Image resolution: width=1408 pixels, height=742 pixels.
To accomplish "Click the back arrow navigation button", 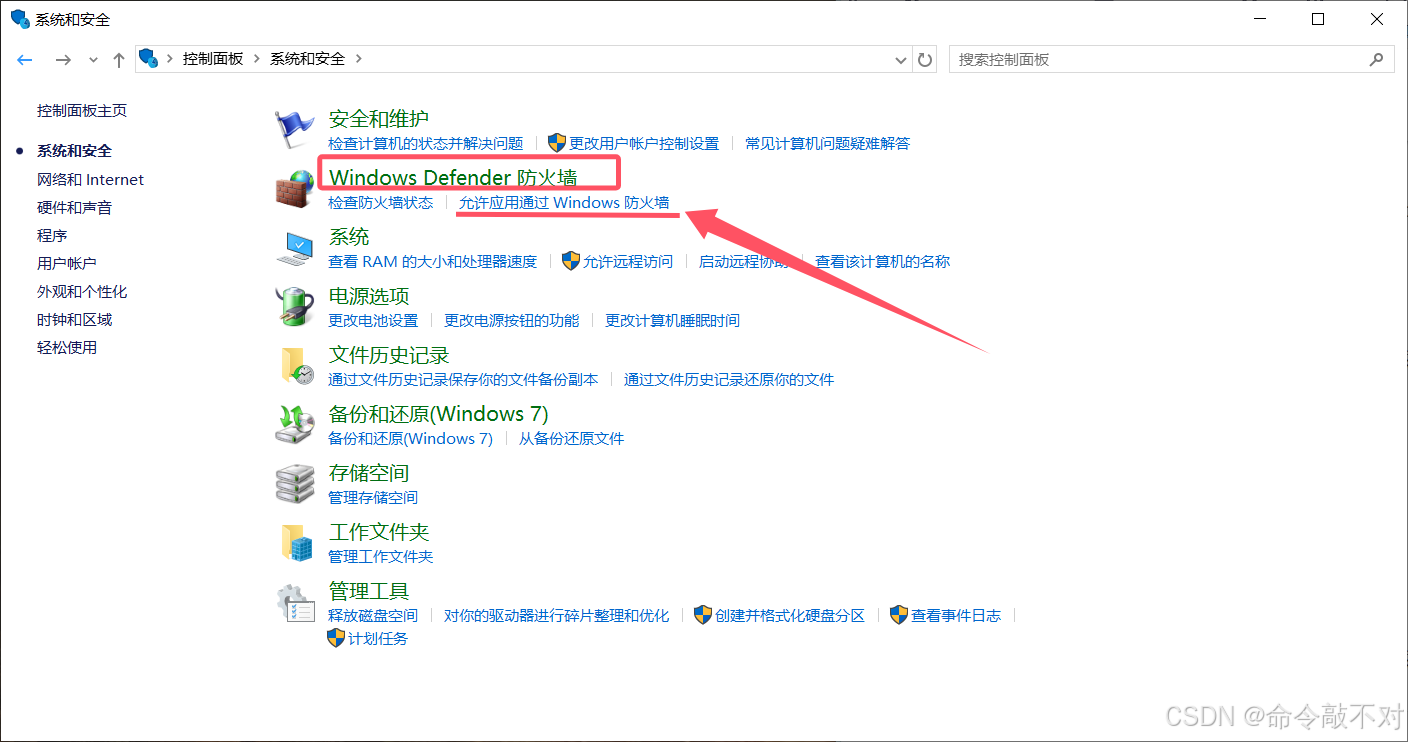I will (26, 60).
